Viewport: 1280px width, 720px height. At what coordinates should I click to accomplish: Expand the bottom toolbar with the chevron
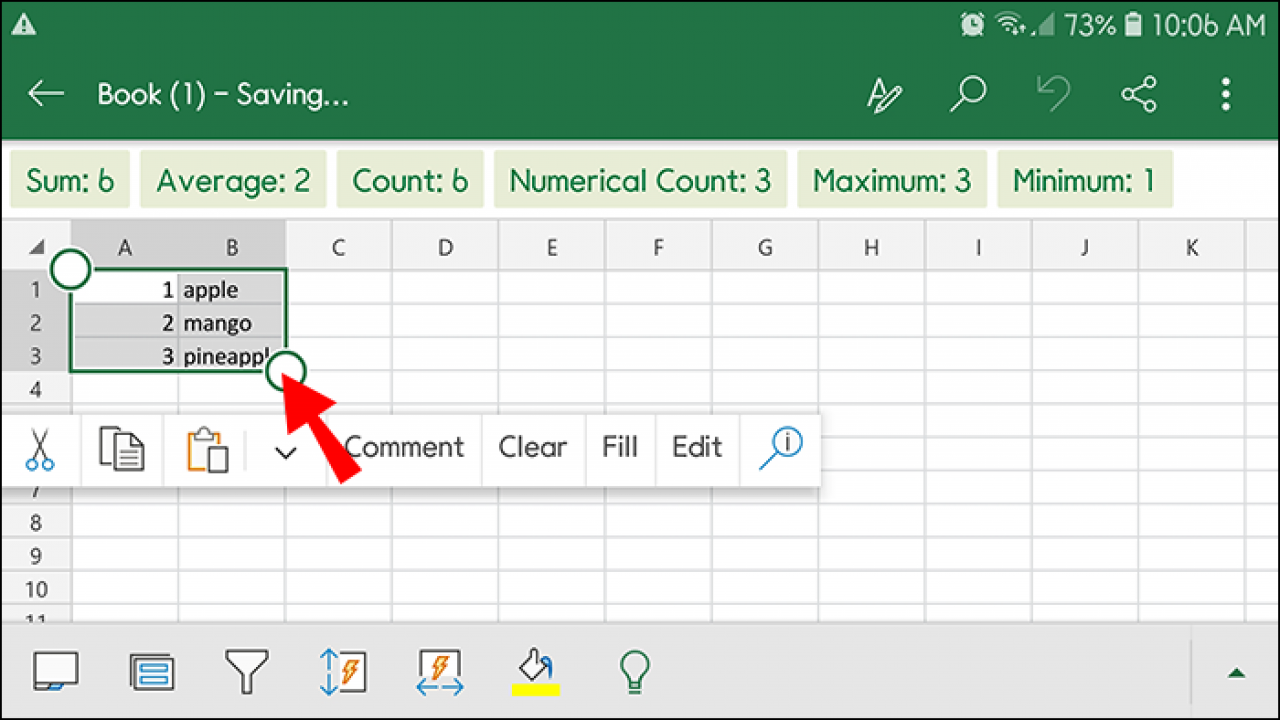1237,671
